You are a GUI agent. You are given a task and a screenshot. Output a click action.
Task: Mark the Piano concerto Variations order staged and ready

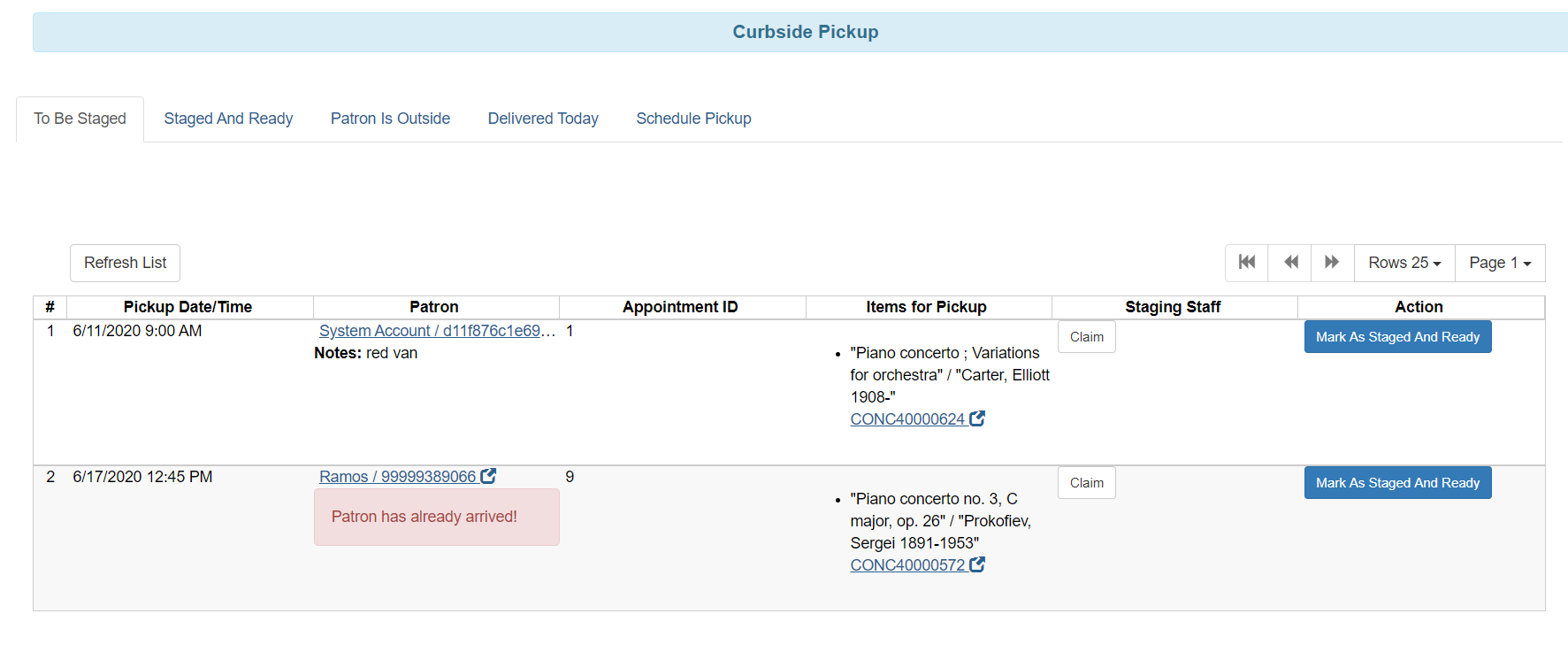(x=1397, y=336)
